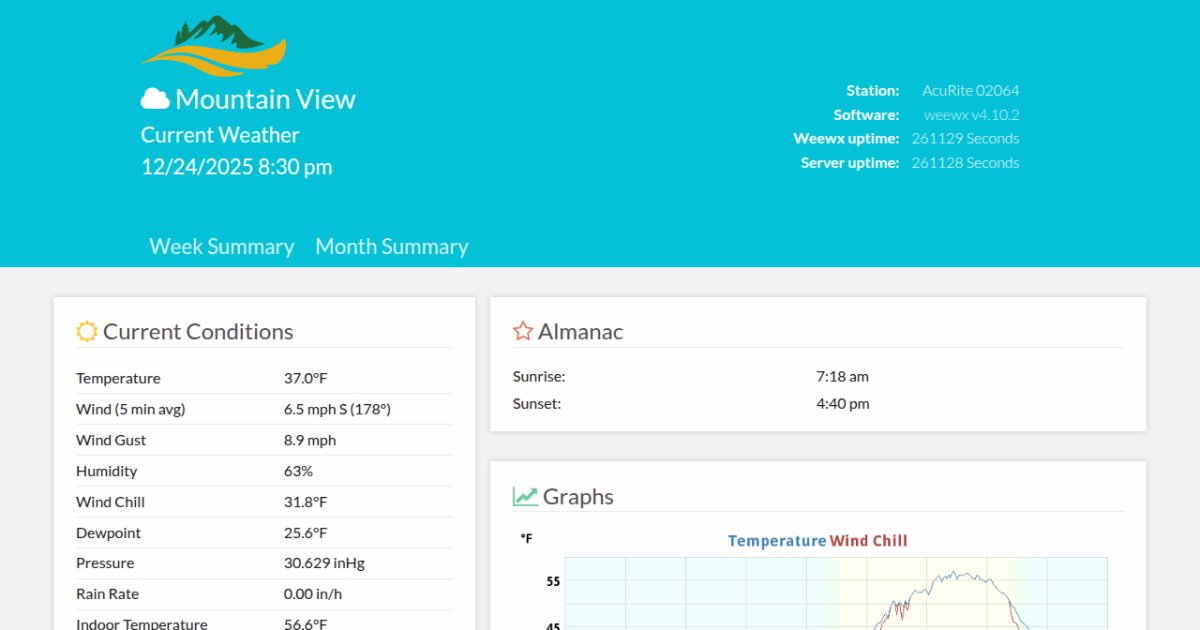Click the weewx v4.10.2 software version
The width and height of the screenshot is (1200, 630).
tap(971, 115)
